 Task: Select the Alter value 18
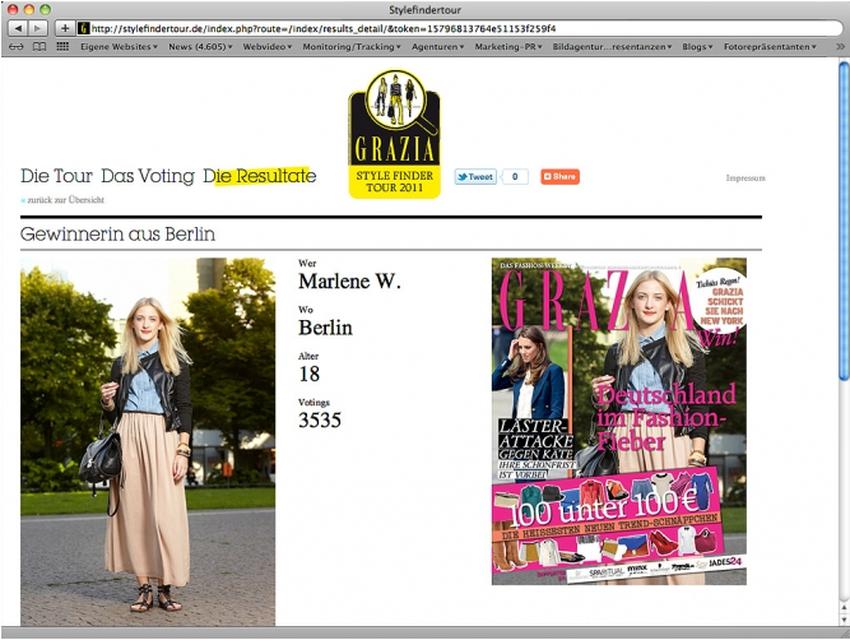[x=309, y=374]
